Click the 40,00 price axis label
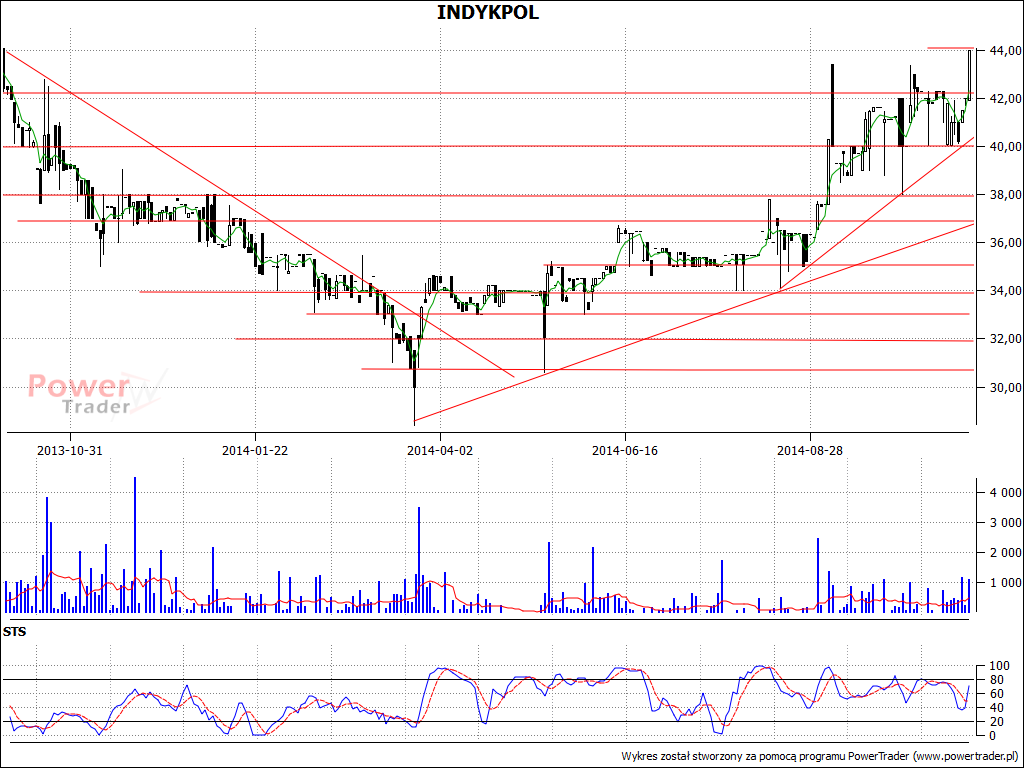The image size is (1024, 768). pos(1005,147)
